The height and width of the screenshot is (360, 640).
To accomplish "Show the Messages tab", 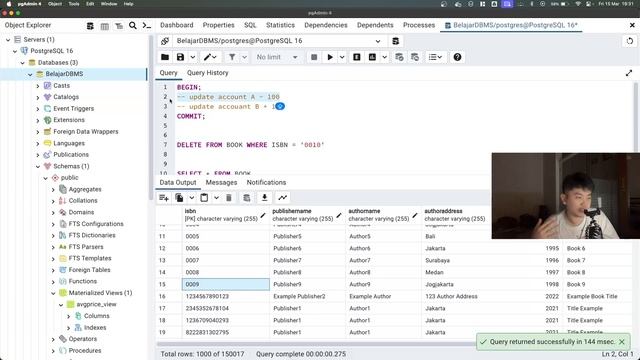I will 221,182.
